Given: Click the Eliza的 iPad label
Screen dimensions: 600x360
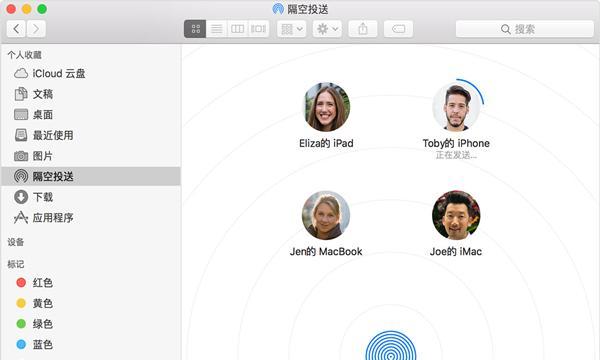Looking at the screenshot, I should tap(326, 143).
